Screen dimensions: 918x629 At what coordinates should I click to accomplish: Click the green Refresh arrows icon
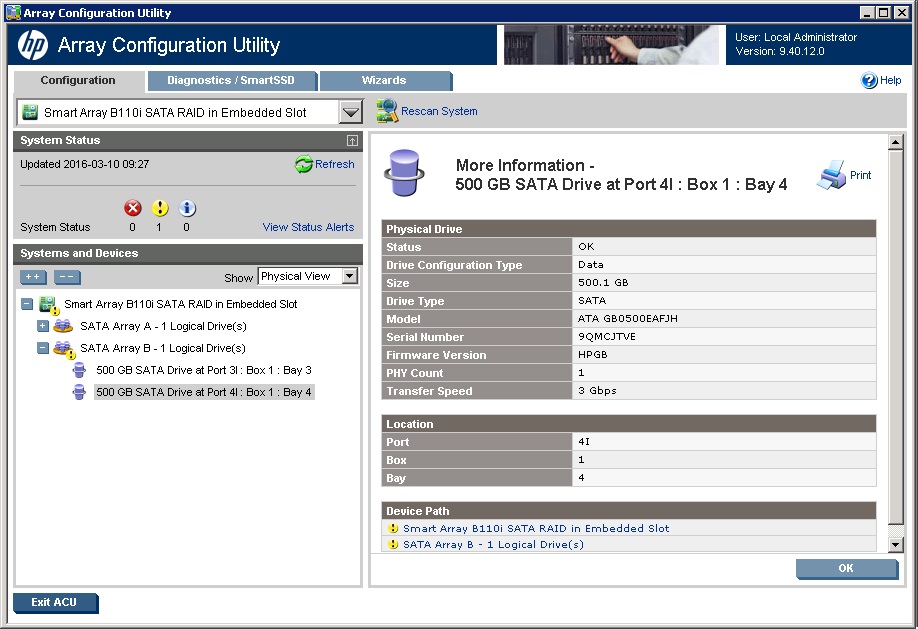(304, 164)
